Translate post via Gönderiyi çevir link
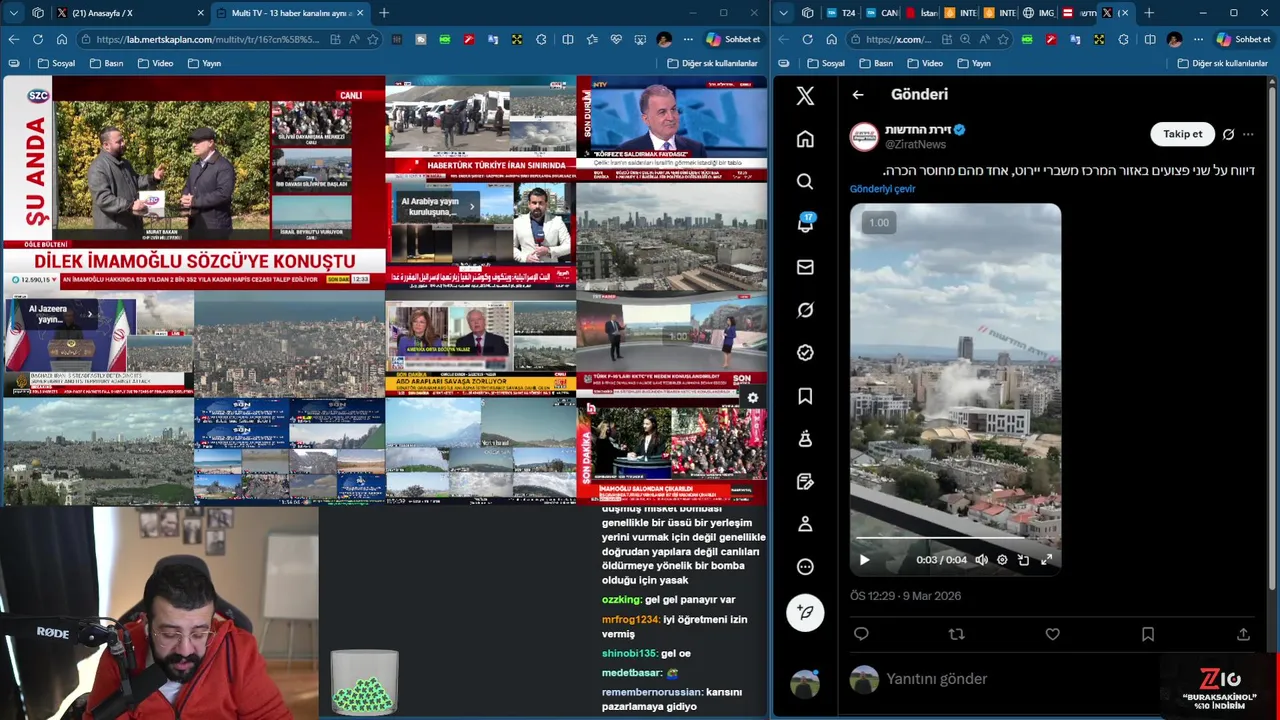1280x720 pixels. point(882,189)
